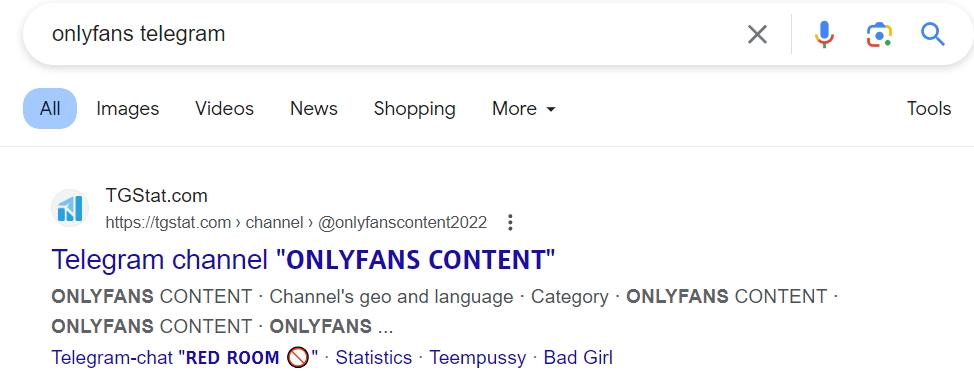The width and height of the screenshot is (974, 377).
Task: Switch to the News tab
Action: click(x=314, y=109)
